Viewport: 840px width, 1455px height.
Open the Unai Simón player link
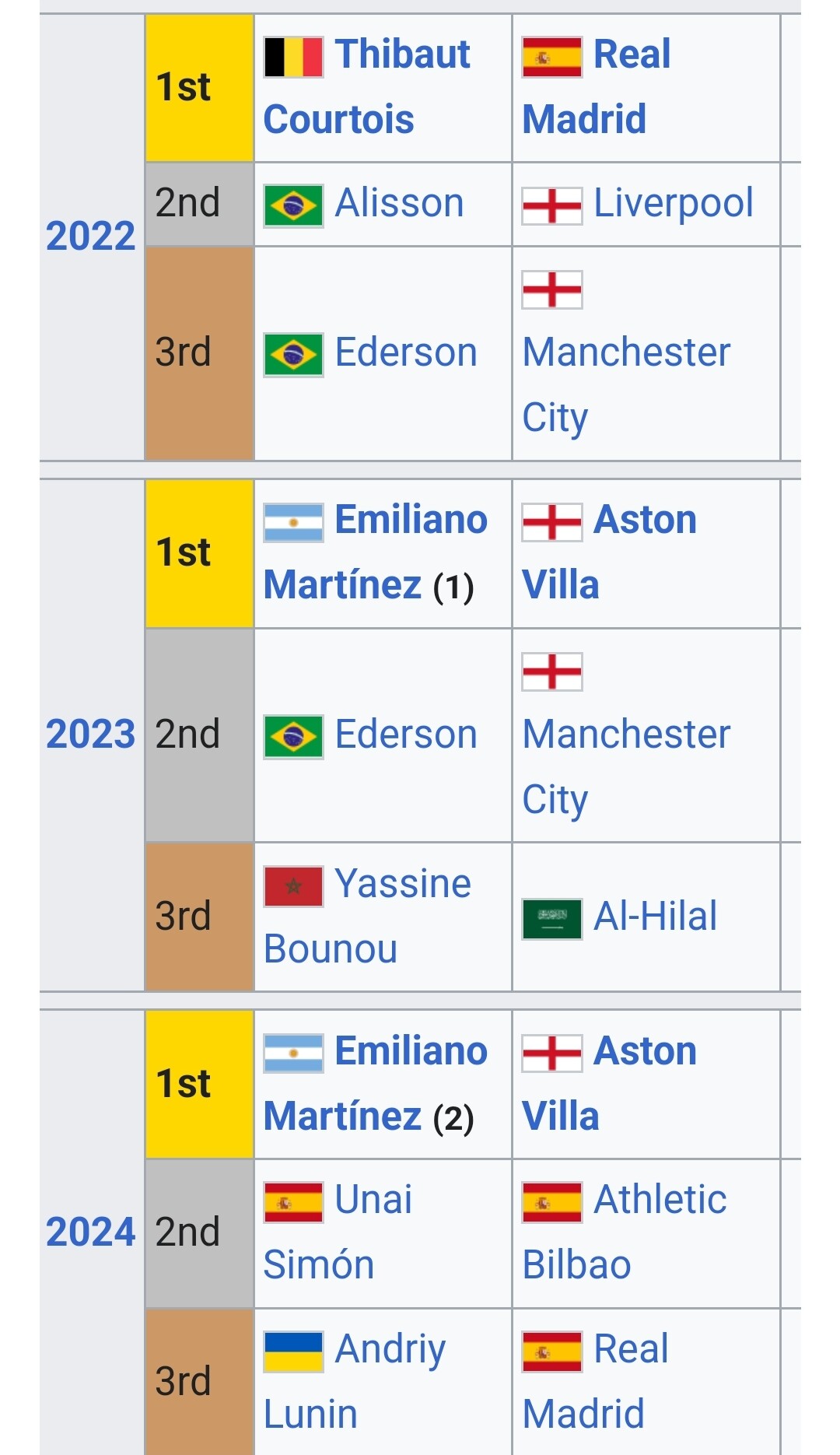pyautogui.click(x=338, y=1232)
